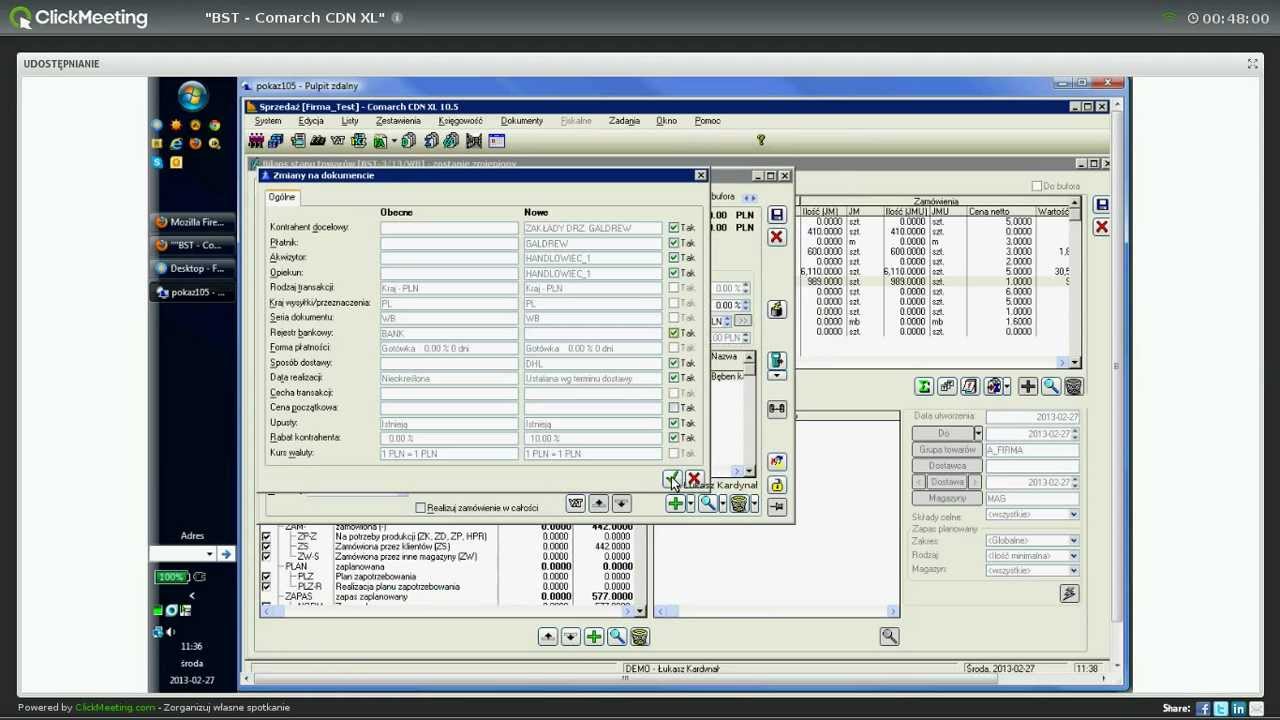Toggle Tak checkbox for Rejestr bankowy
Screen dimensions: 1280x720
[x=674, y=333]
